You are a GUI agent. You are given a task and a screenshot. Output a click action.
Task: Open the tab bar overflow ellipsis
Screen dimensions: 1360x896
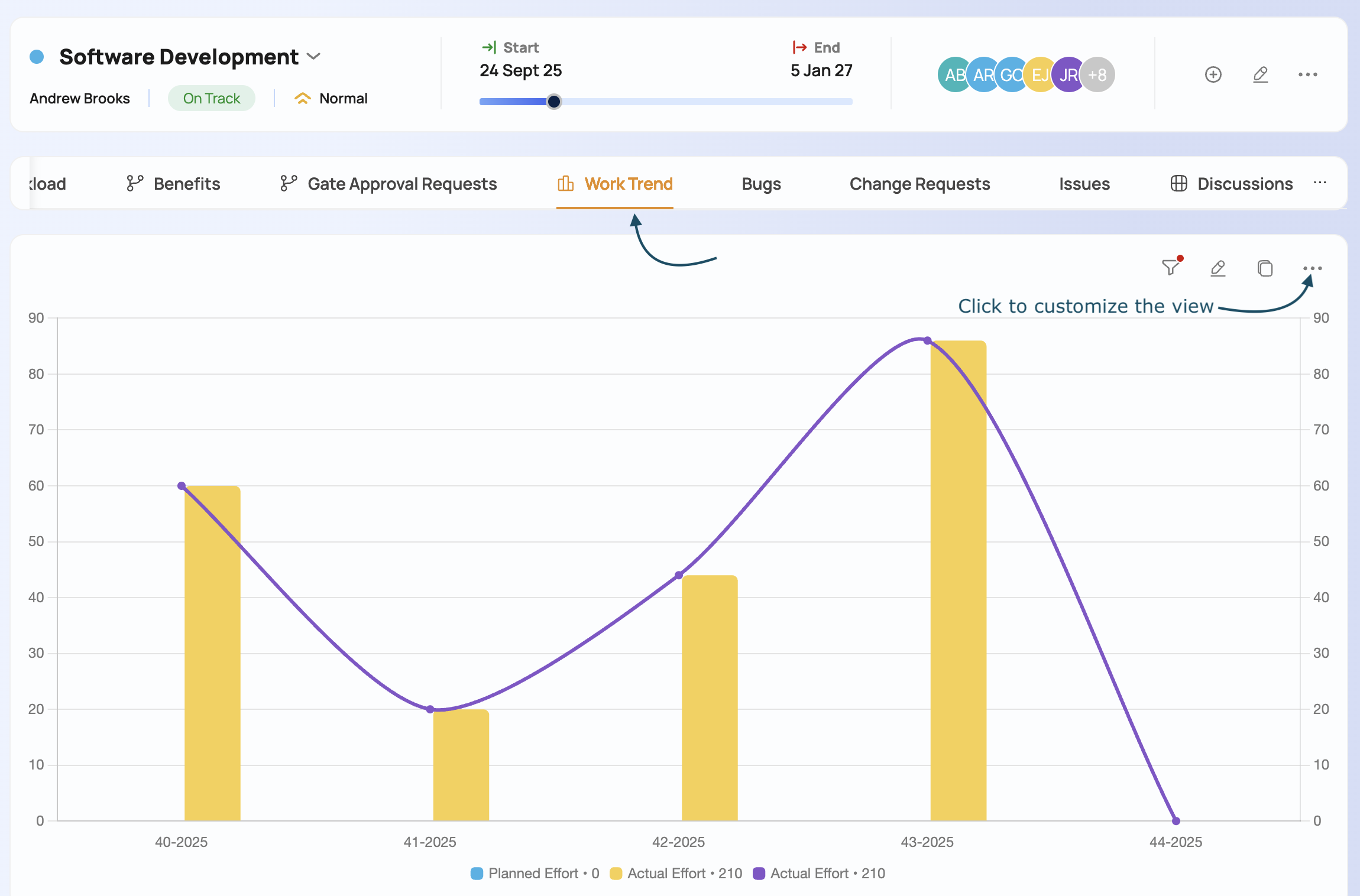(x=1320, y=183)
